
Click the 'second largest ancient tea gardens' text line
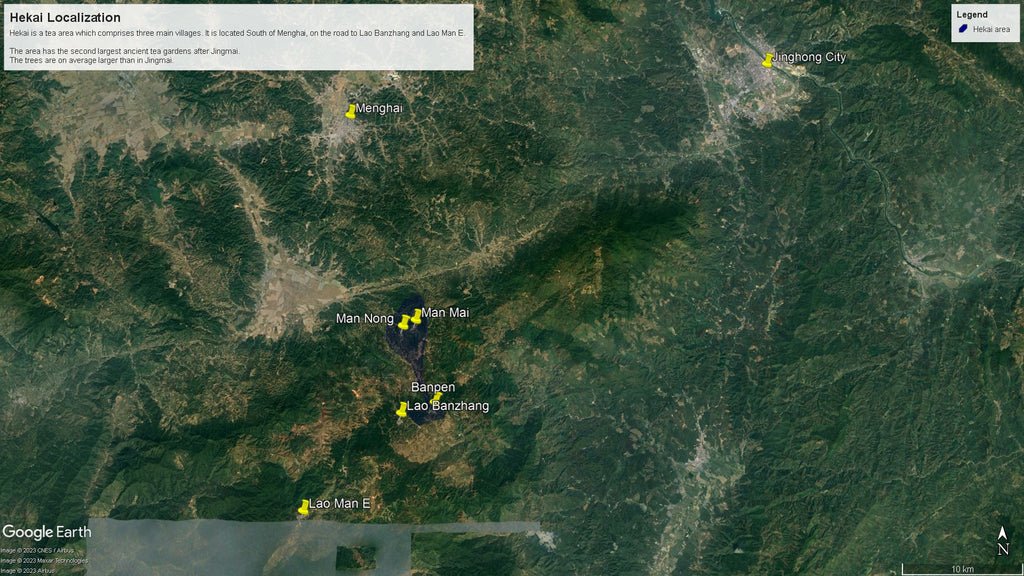125,51
